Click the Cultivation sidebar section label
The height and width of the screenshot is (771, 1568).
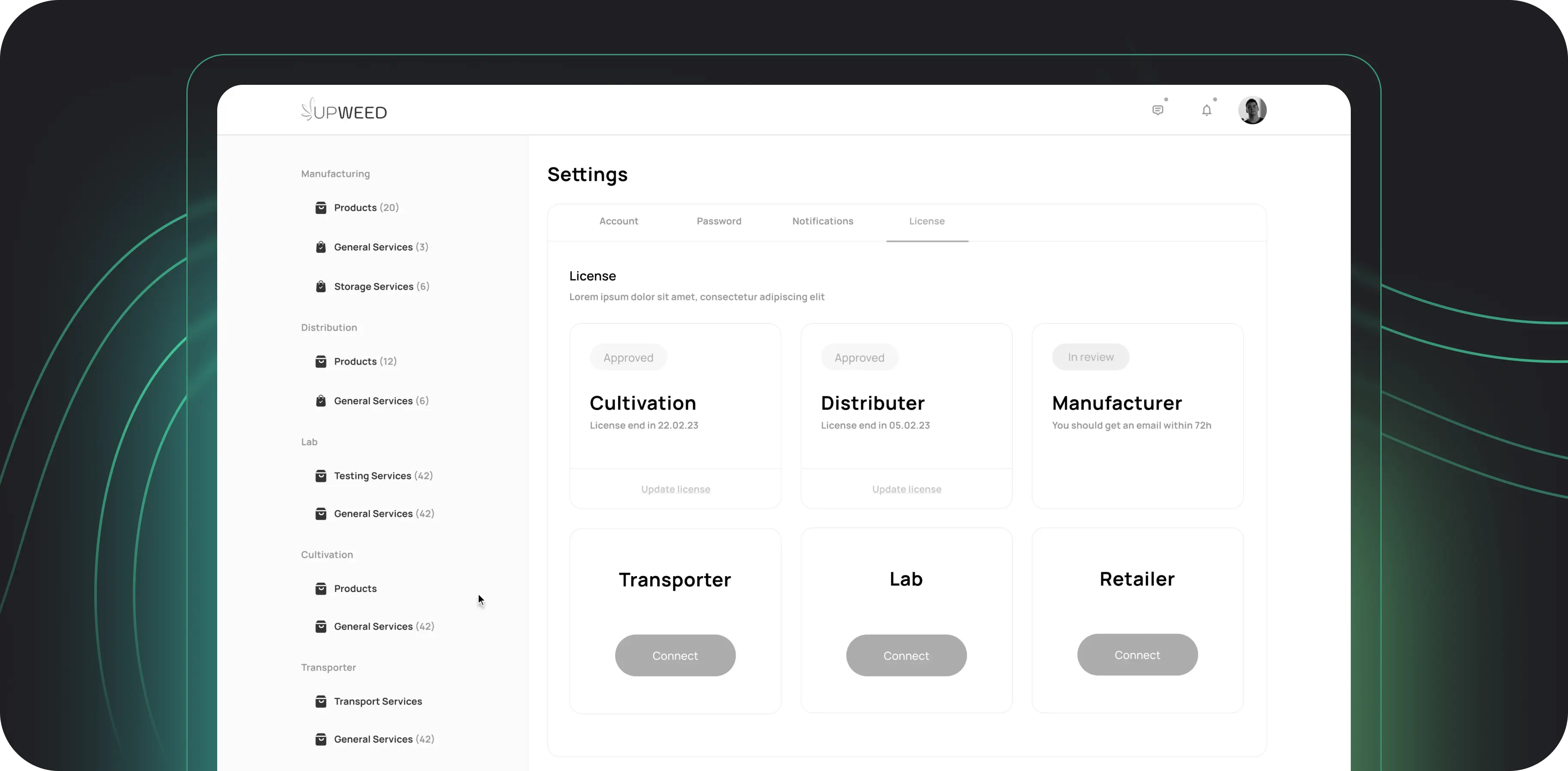click(326, 555)
